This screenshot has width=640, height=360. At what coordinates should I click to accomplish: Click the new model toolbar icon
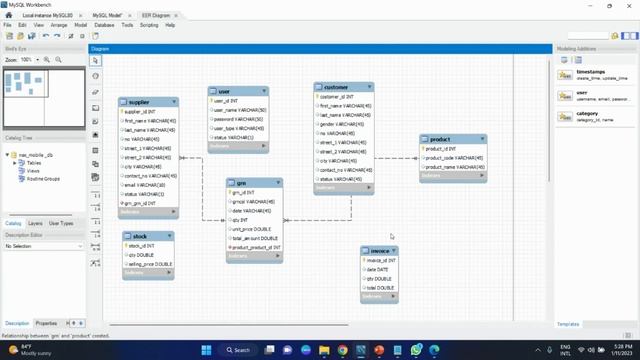coord(9,36)
